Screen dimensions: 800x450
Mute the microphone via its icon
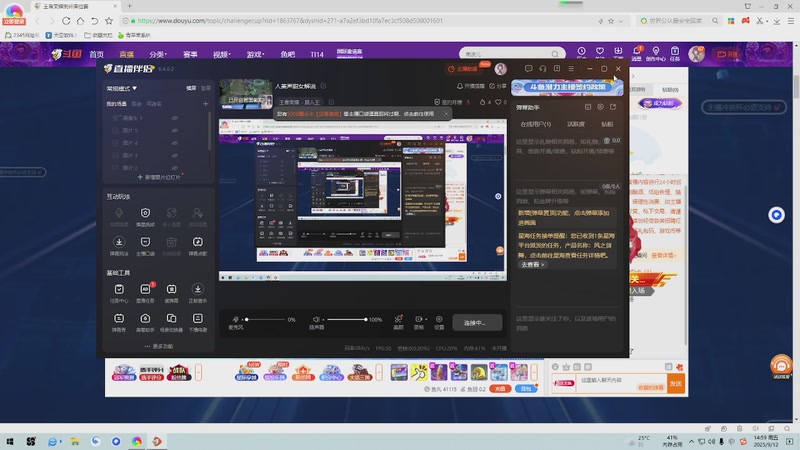[x=235, y=319]
